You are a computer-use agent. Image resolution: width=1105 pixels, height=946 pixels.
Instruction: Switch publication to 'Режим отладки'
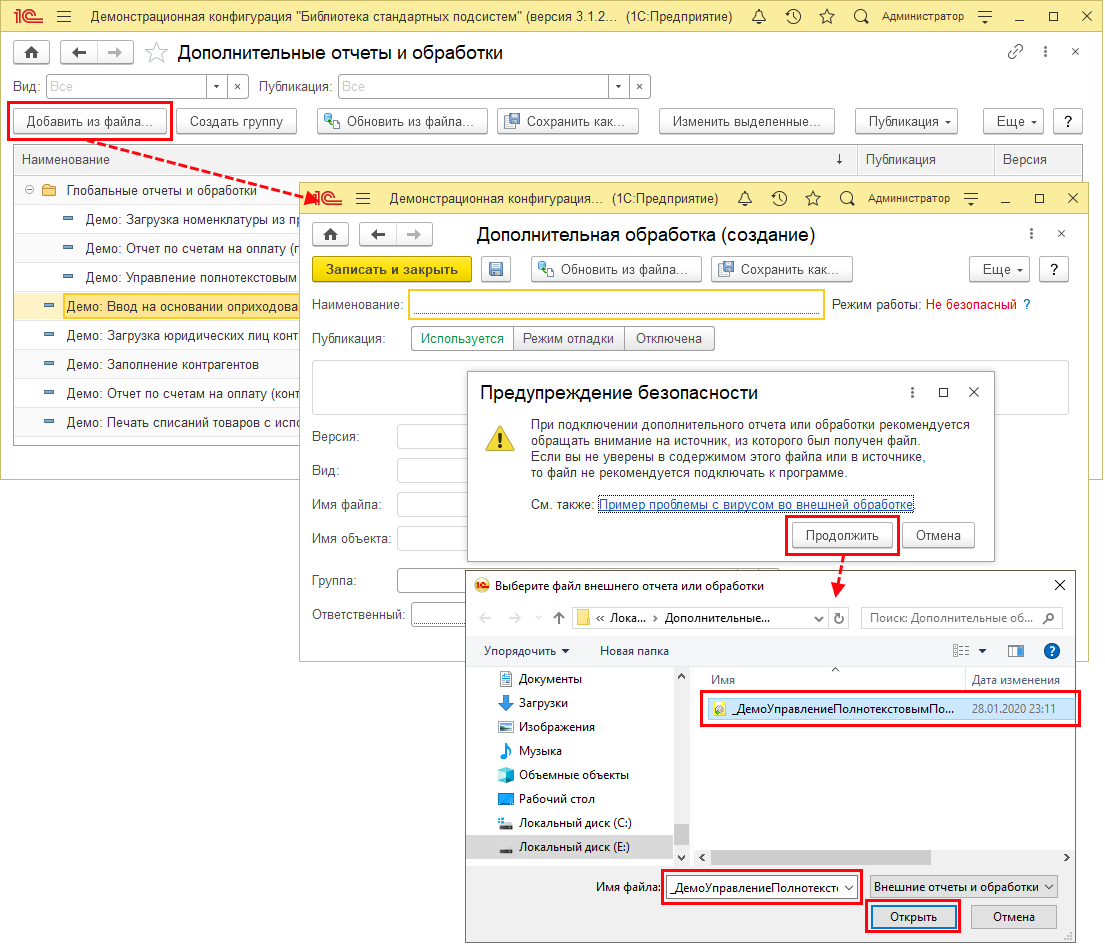click(569, 339)
